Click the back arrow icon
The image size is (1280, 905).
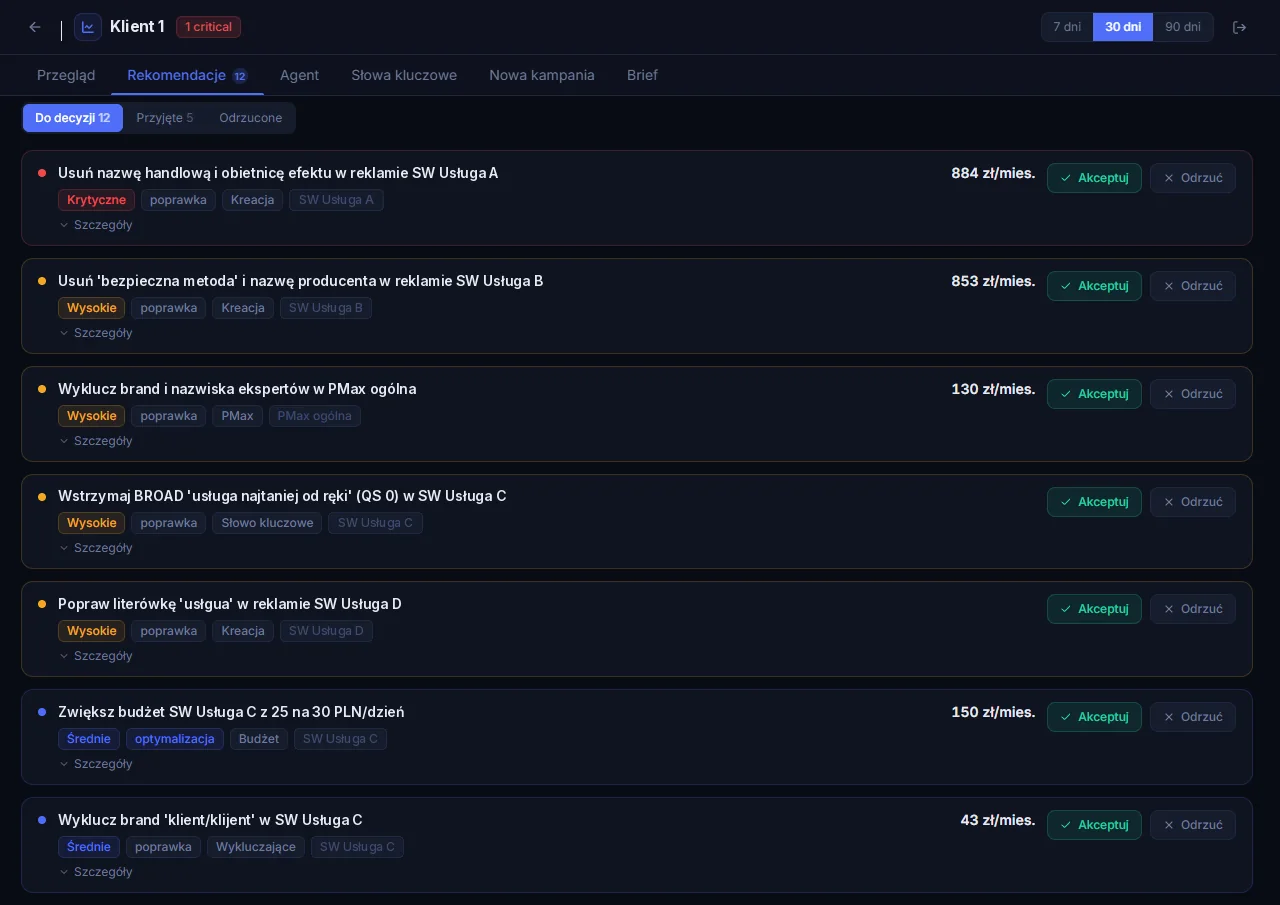tap(35, 27)
